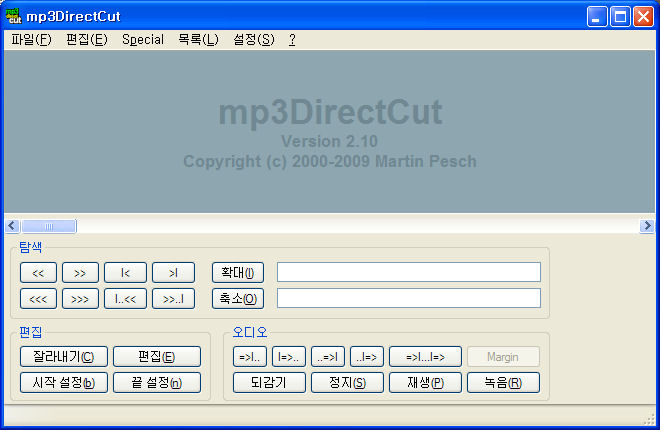
Task: Click the 편집(E) button in edit group
Action: [x=157, y=357]
